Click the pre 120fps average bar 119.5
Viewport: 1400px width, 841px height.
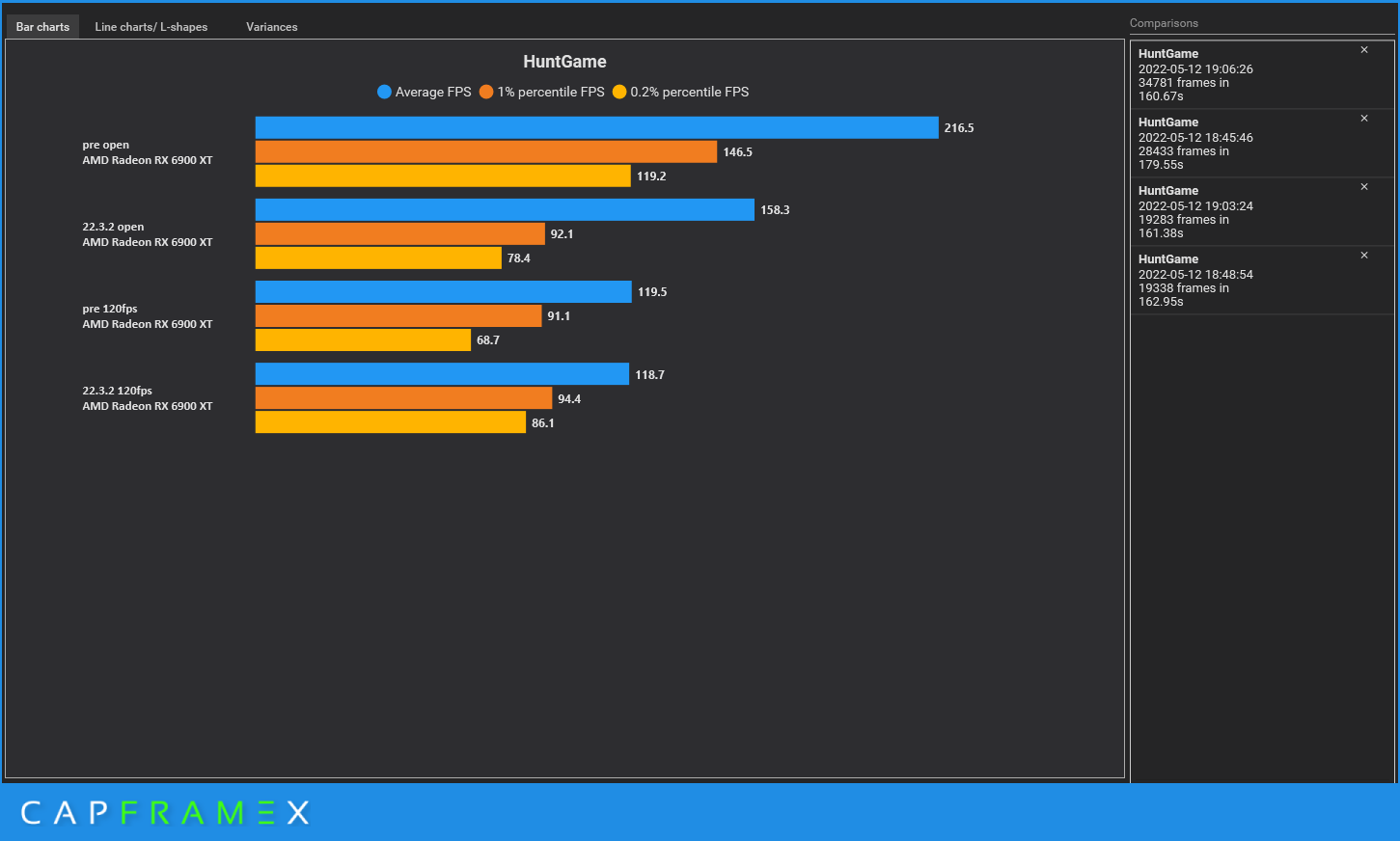coord(444,291)
